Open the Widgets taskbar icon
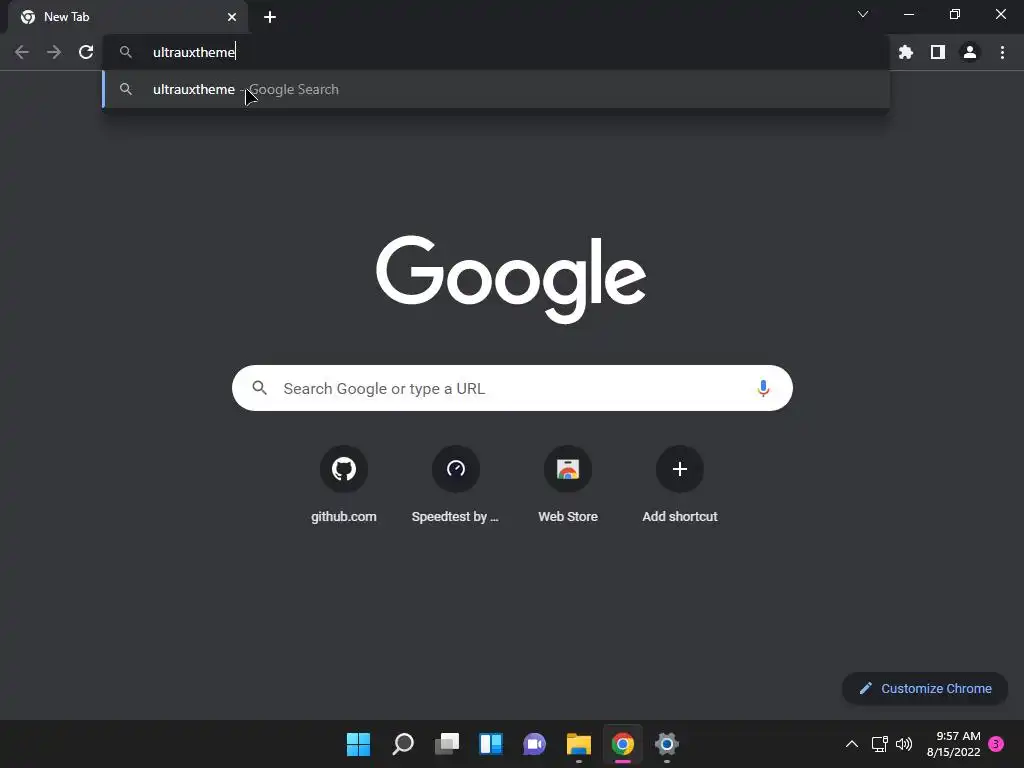The image size is (1024, 768). point(491,744)
